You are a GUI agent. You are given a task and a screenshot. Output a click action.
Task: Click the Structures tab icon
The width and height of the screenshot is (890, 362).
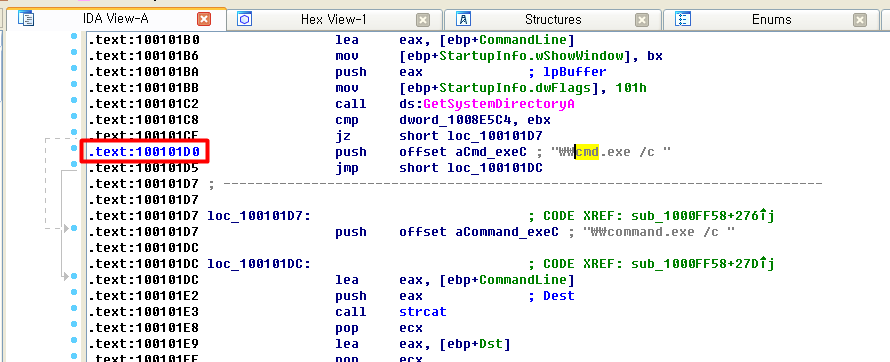point(464,19)
